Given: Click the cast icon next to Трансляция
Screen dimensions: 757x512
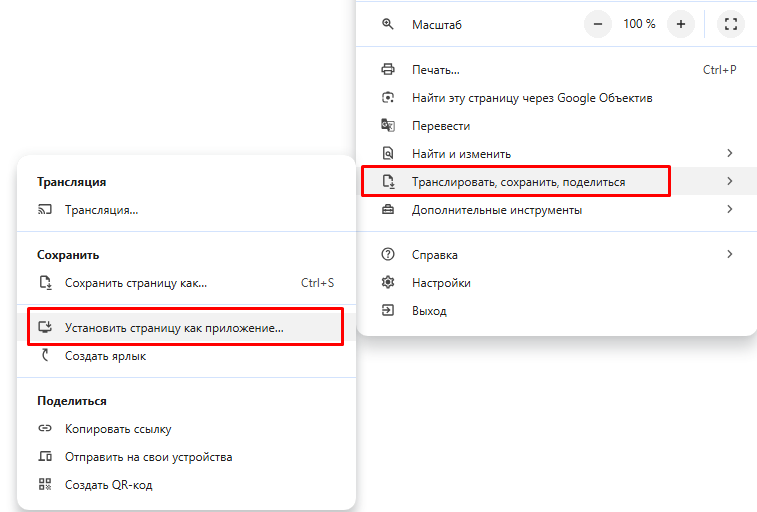Looking at the screenshot, I should coord(44,210).
